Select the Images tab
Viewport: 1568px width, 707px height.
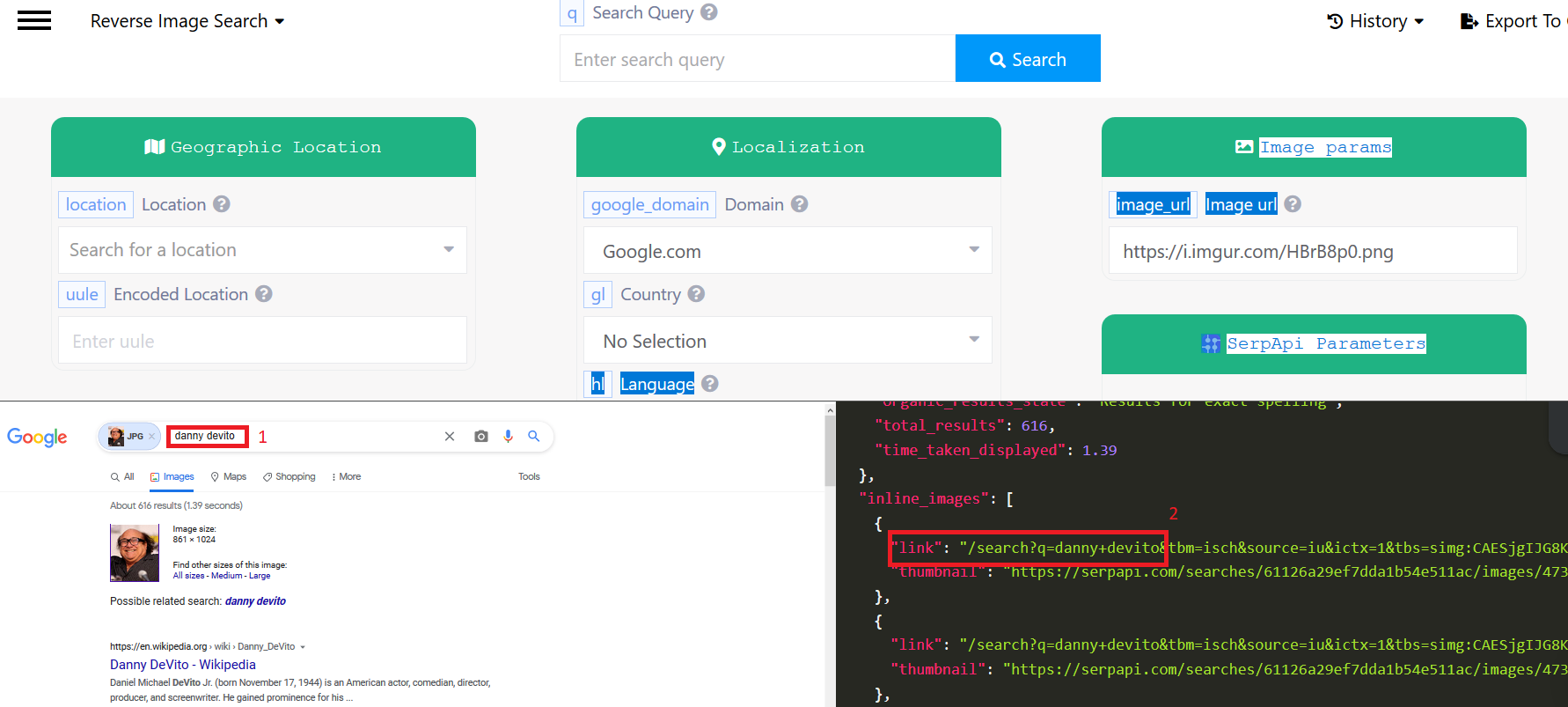point(172,476)
